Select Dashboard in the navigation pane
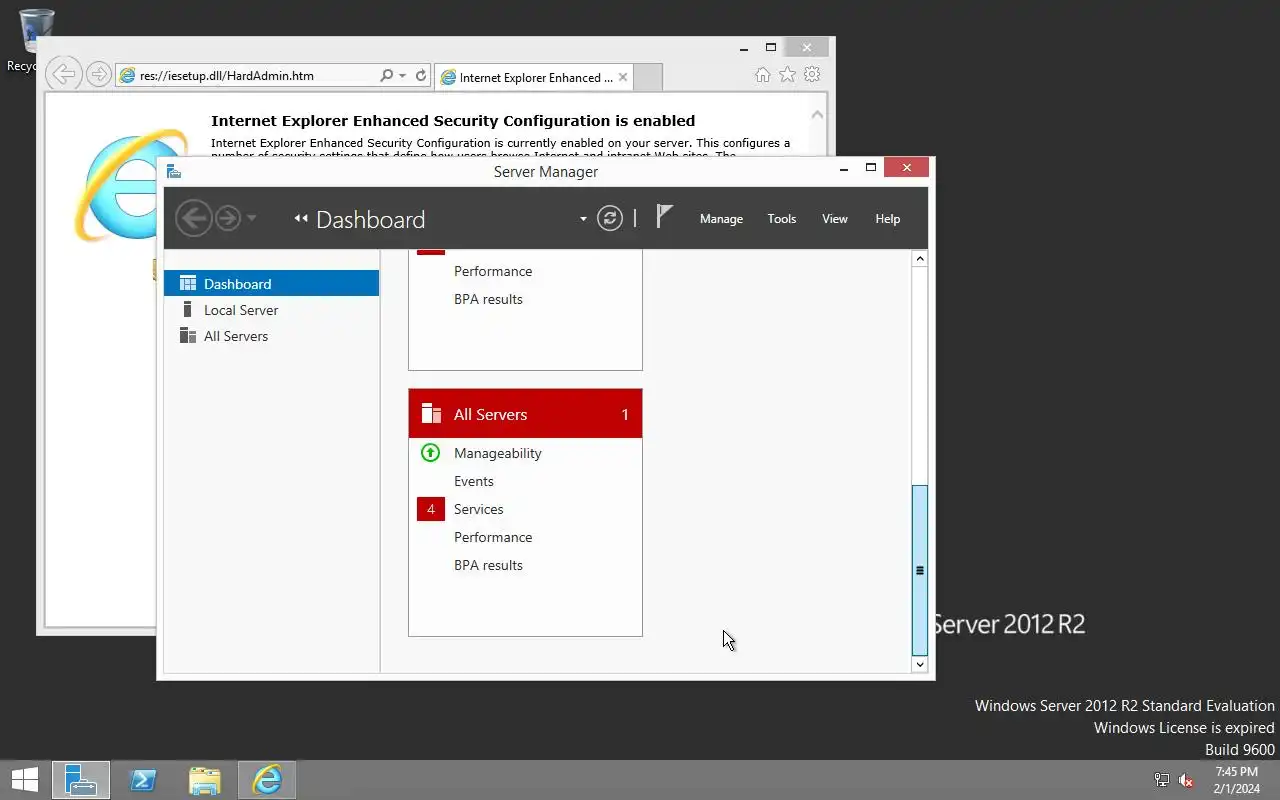This screenshot has height=800, width=1280. pos(272,284)
